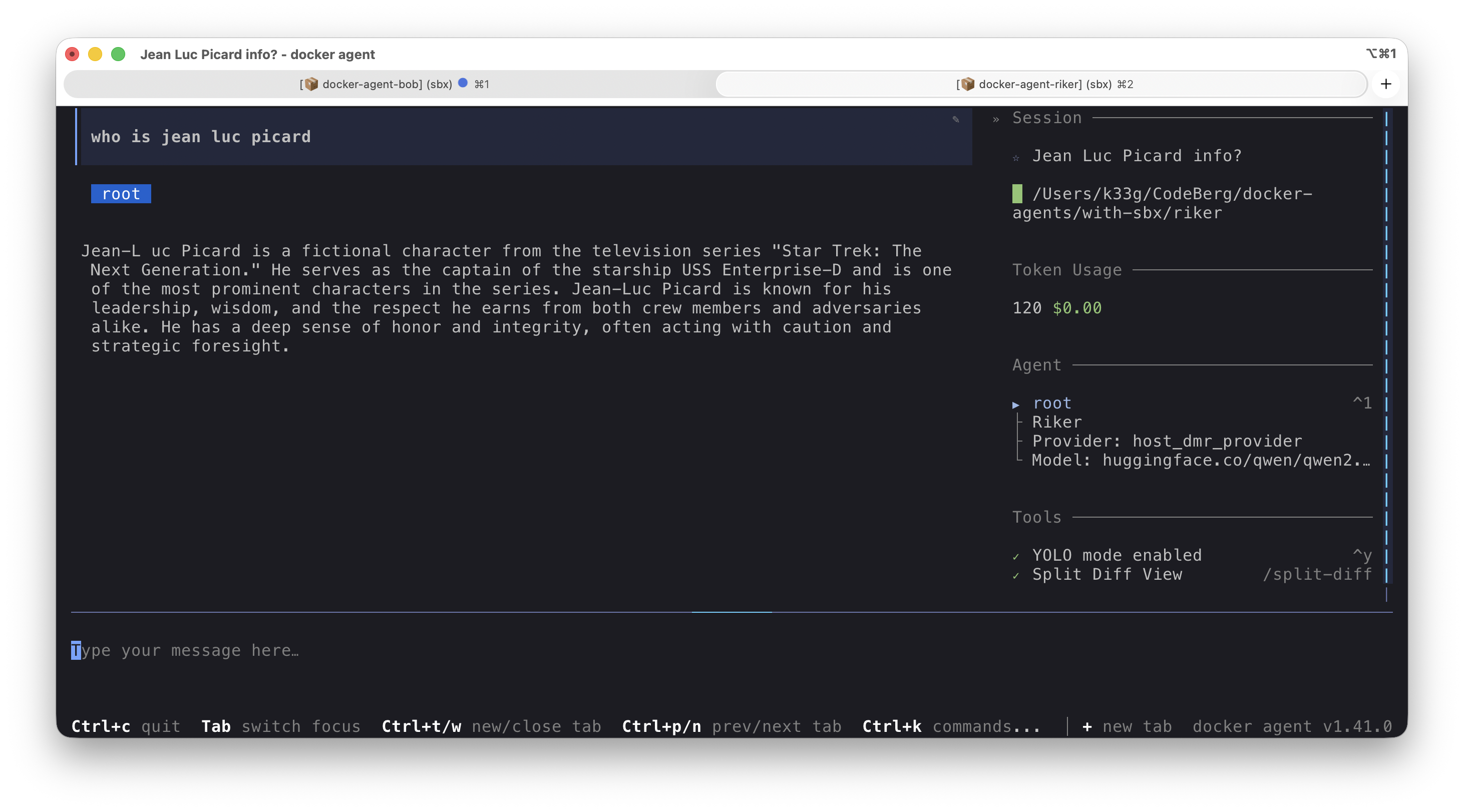Image resolution: width=1464 pixels, height=812 pixels.
Task: Star the Jean Luc Picard info session
Action: (1015, 157)
